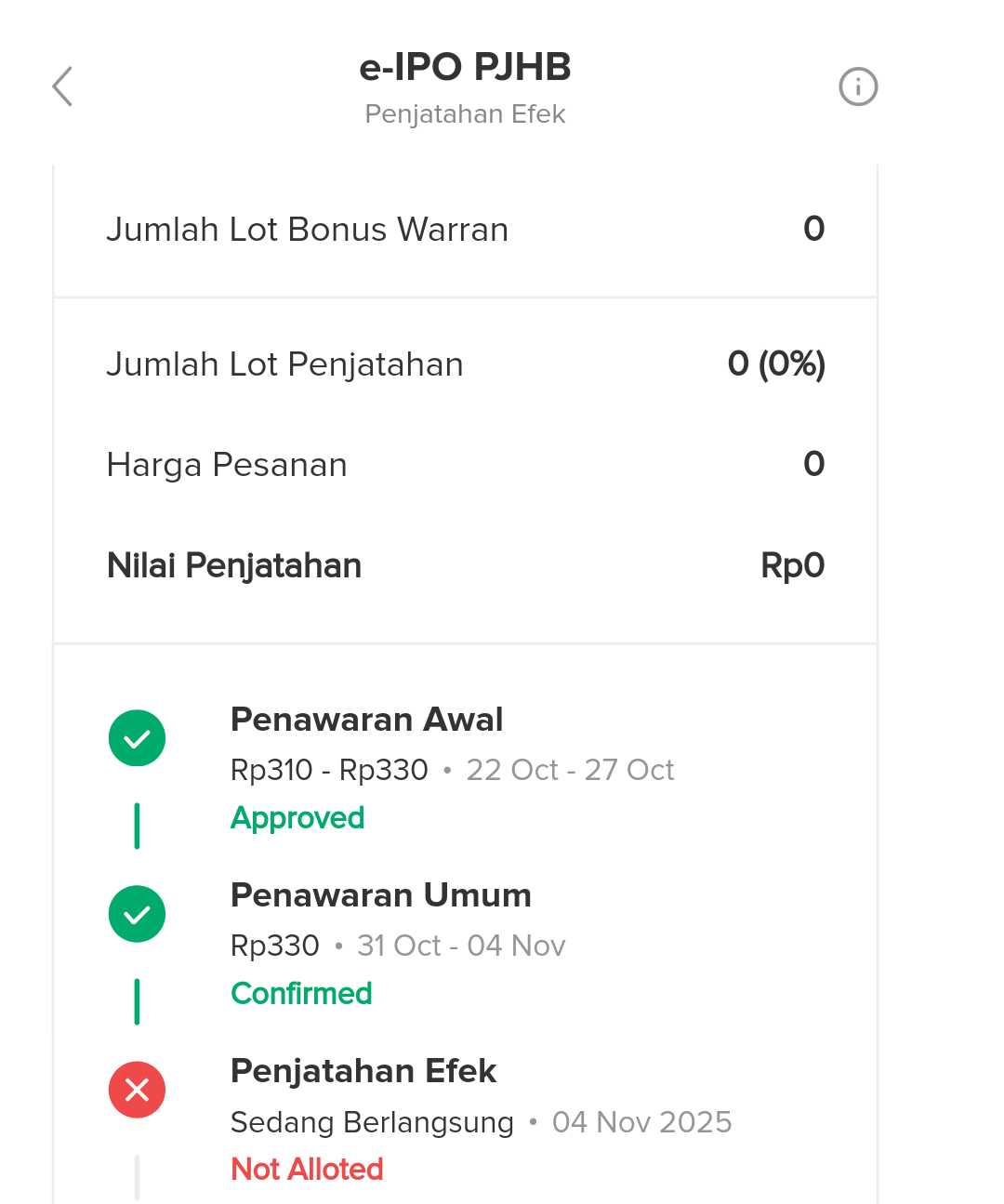The width and height of the screenshot is (1004, 1204).
Task: Tap the Rp310 - Rp330 price range
Action: tap(329, 770)
